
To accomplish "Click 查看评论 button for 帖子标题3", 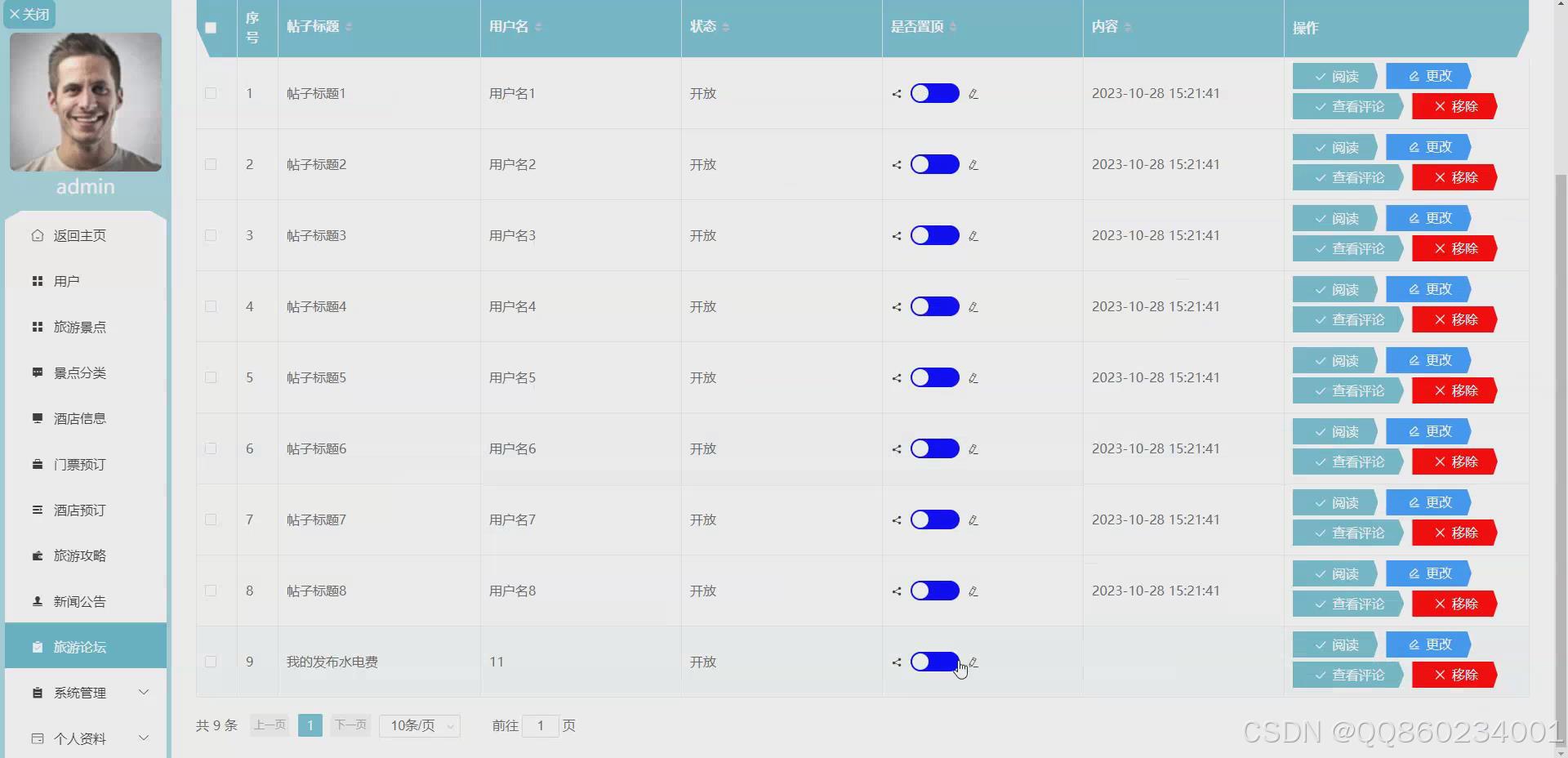I will point(1348,248).
